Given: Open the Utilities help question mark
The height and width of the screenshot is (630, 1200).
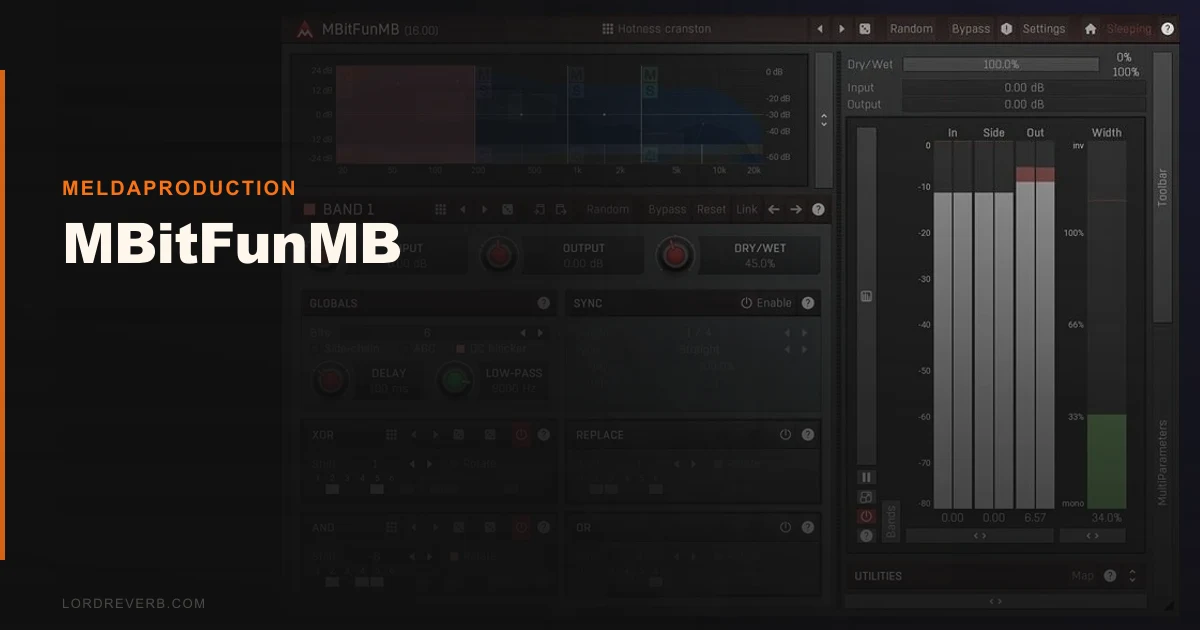Looking at the screenshot, I should [1110, 576].
